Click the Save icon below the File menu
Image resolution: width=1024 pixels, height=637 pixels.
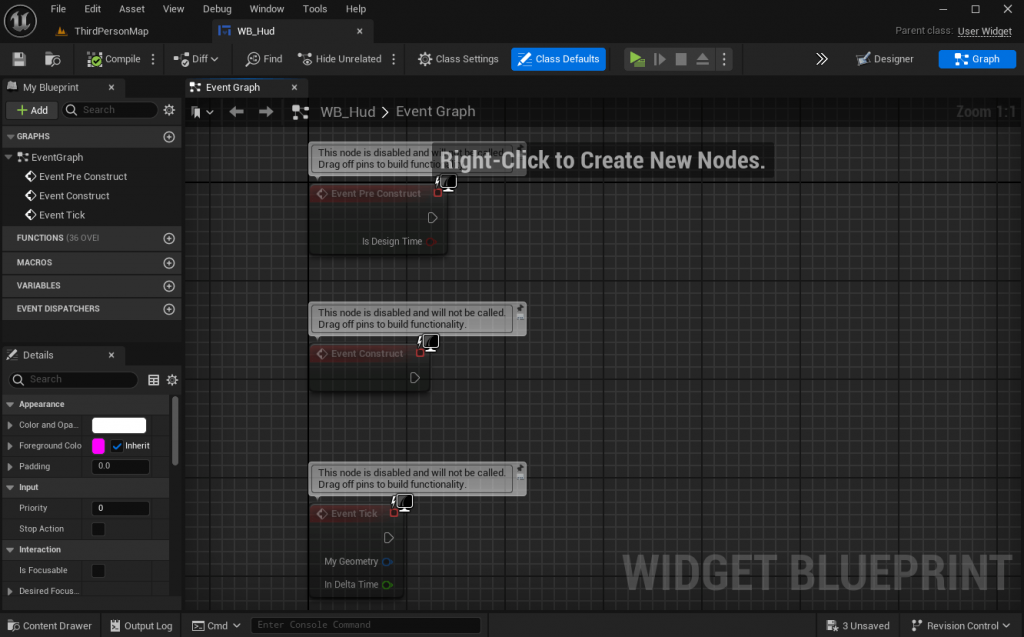pos(18,58)
